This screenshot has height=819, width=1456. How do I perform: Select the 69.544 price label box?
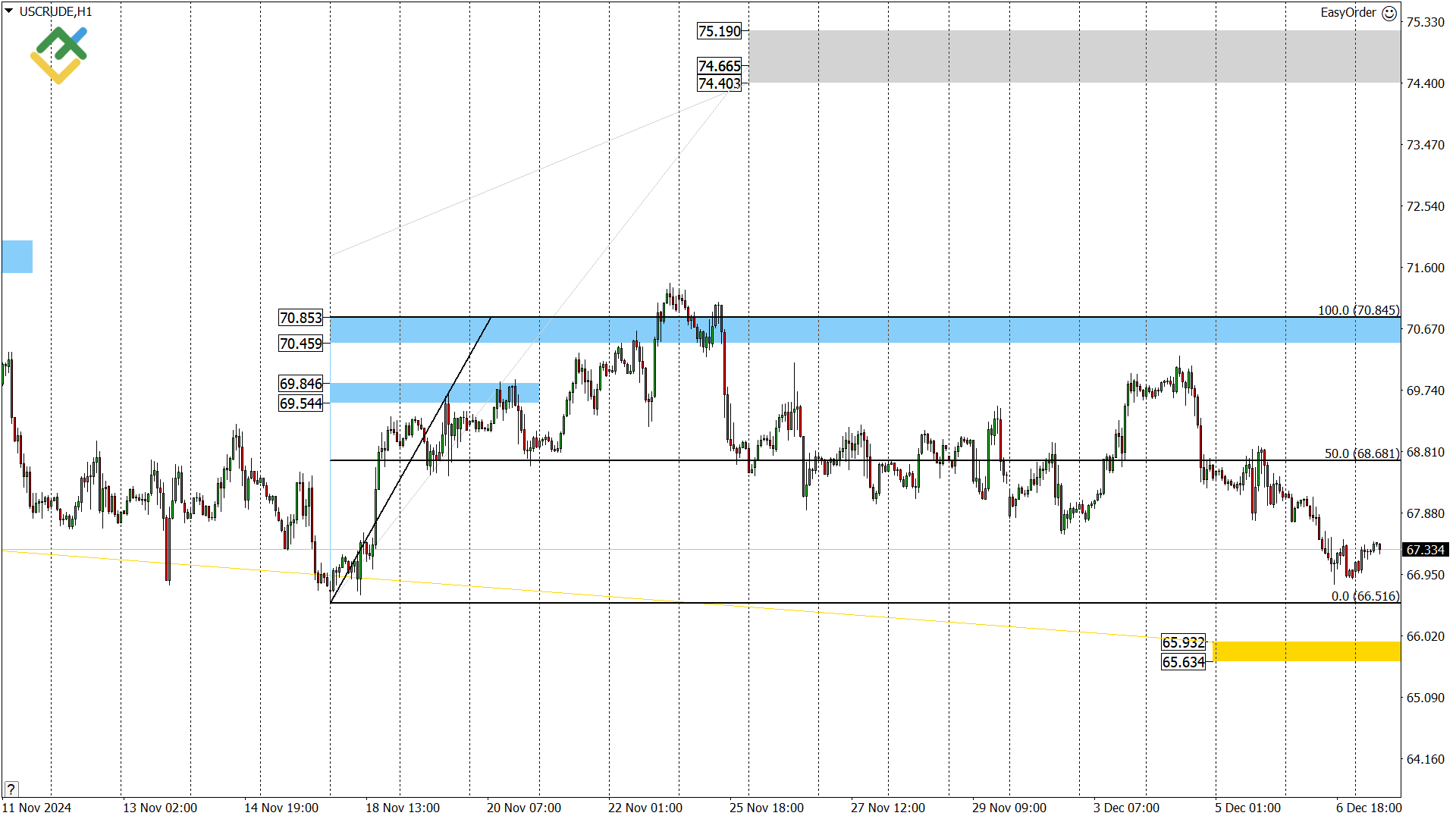pyautogui.click(x=300, y=403)
